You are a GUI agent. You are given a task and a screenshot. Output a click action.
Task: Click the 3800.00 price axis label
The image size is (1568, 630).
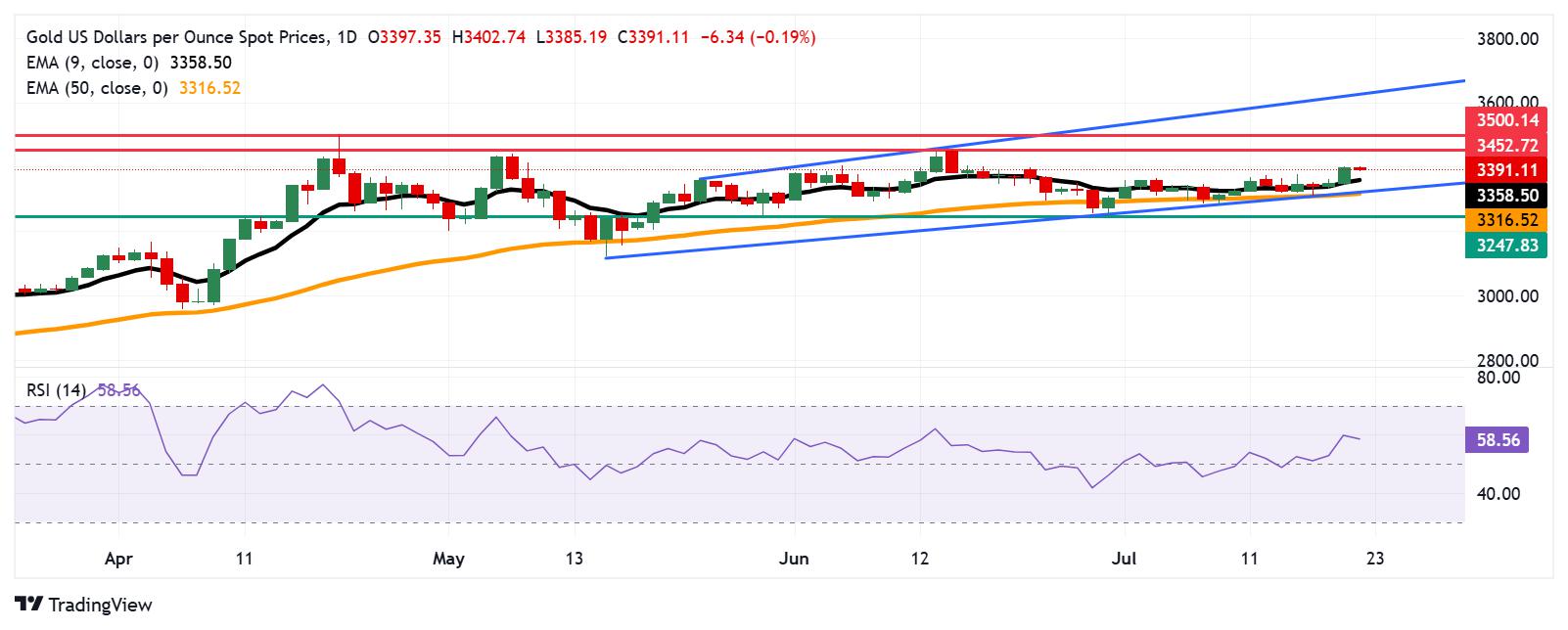coord(1507,39)
